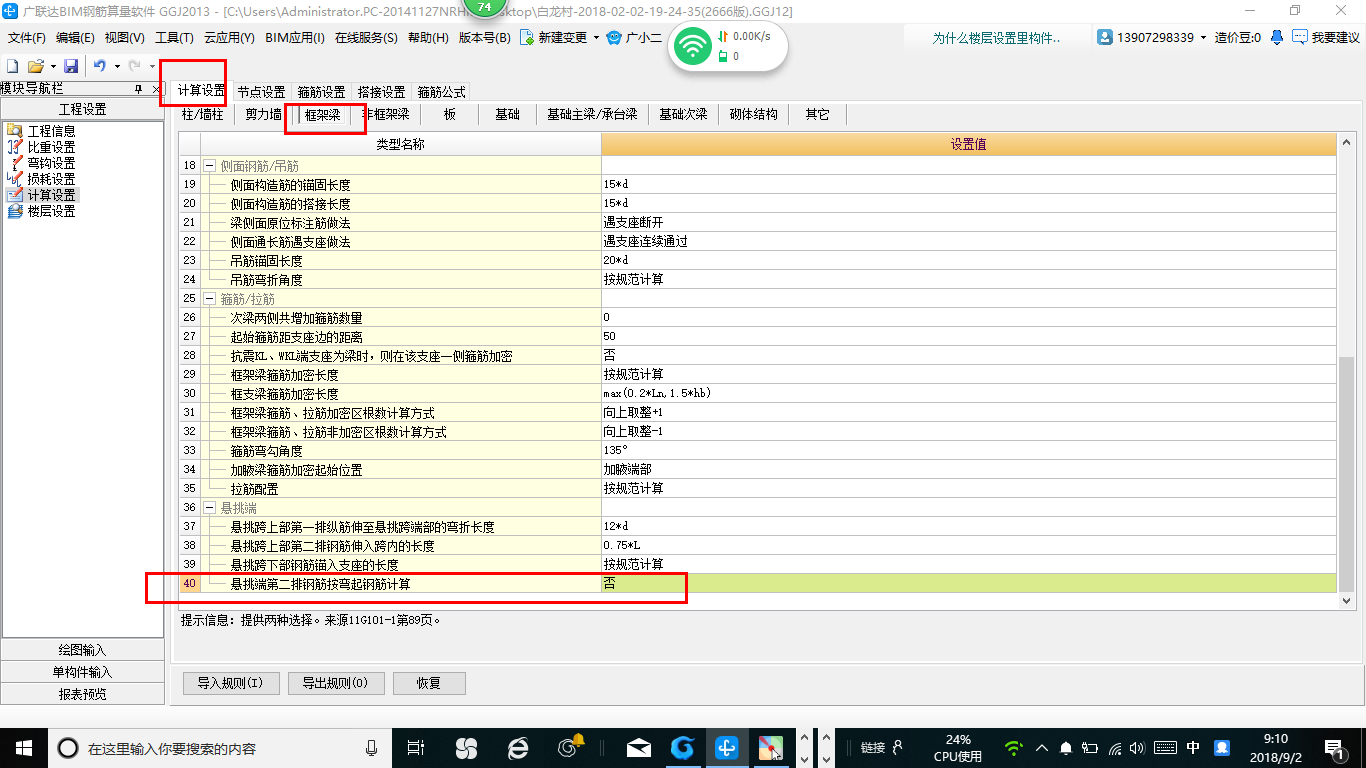Click the 恢复 button
Screen dimensions: 1366x768
click(x=429, y=684)
